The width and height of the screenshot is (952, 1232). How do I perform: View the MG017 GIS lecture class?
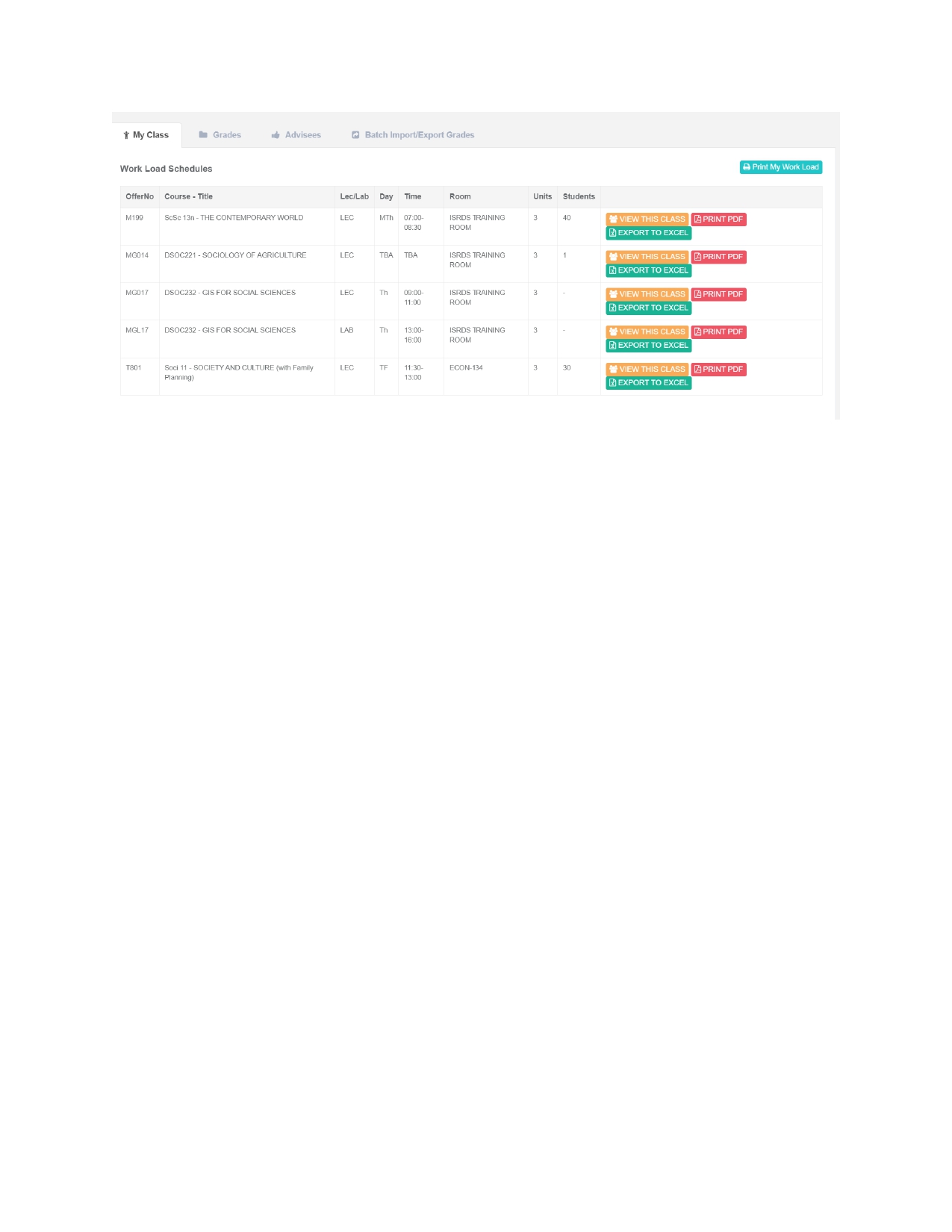coord(647,294)
